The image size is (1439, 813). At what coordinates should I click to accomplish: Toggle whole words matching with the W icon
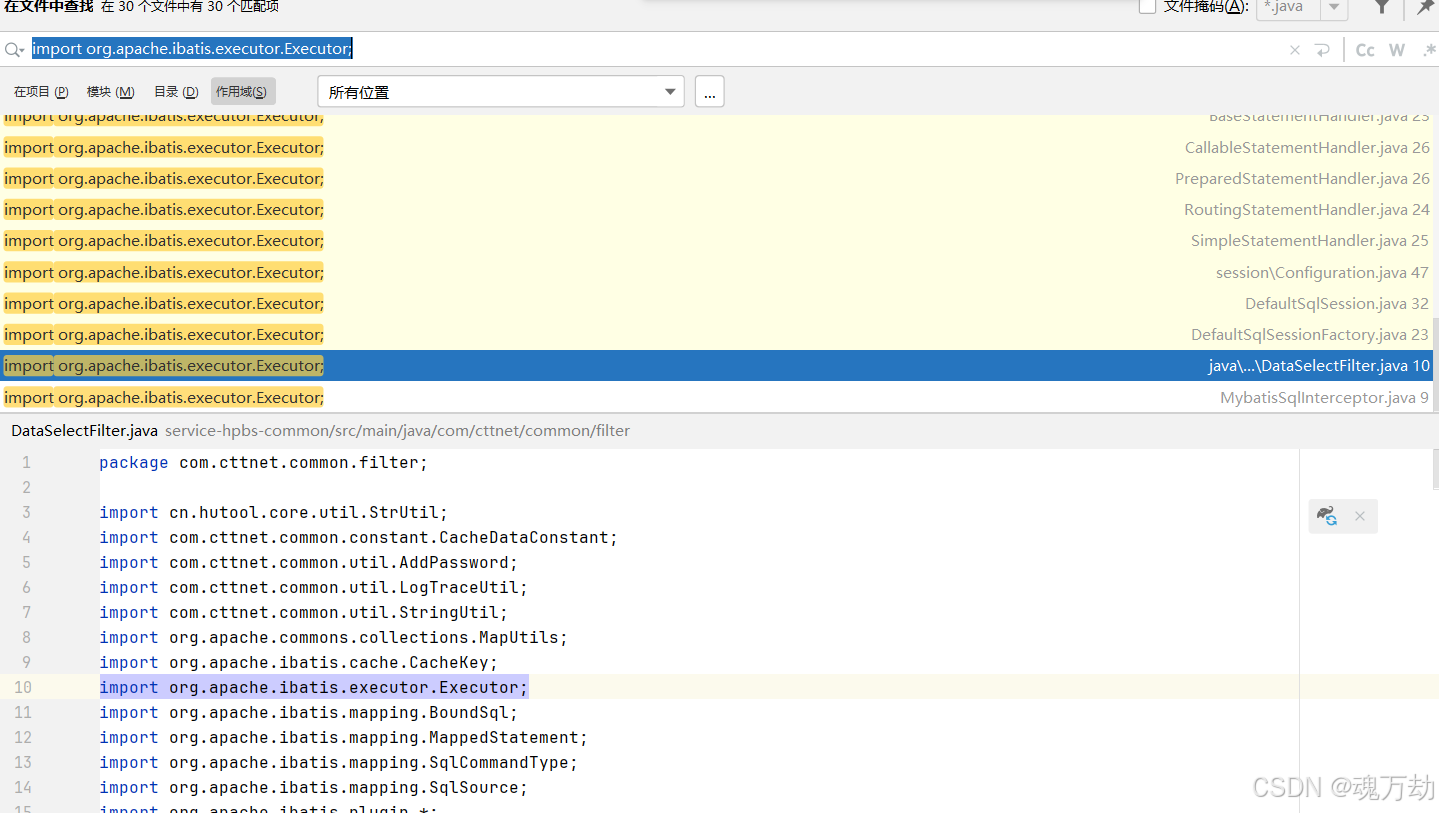[1396, 48]
